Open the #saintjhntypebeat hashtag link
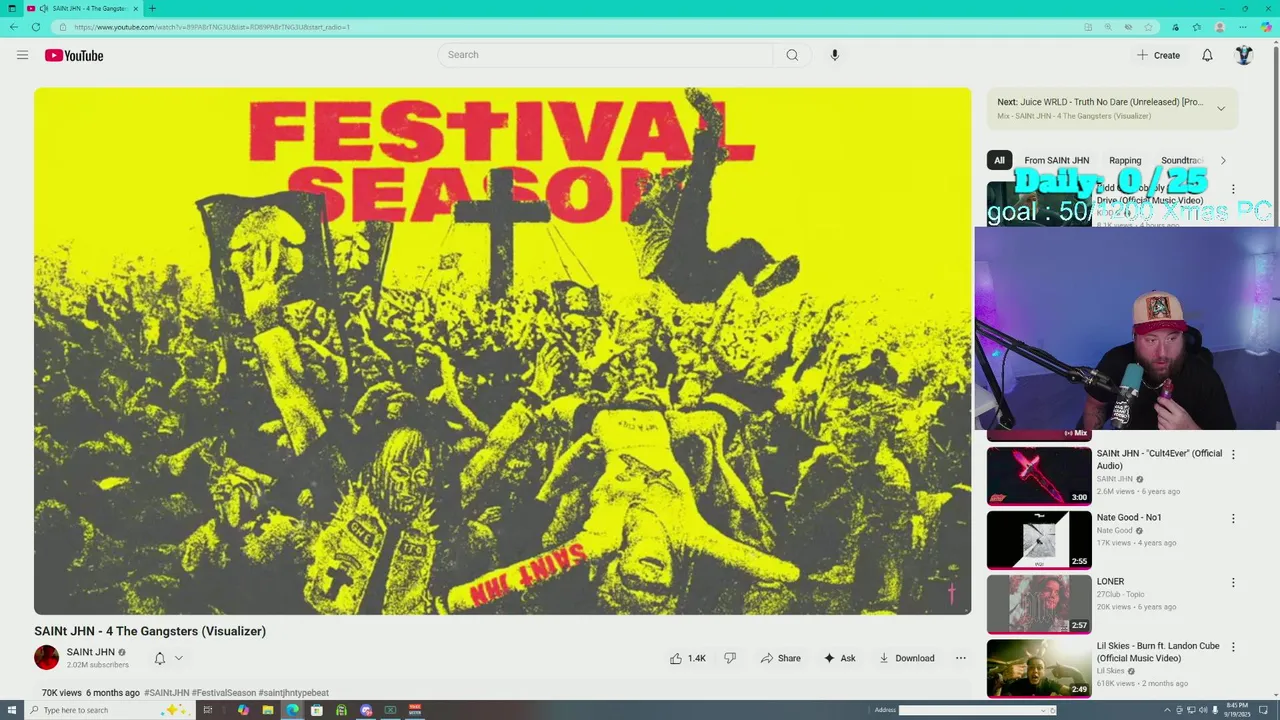 tap(294, 693)
